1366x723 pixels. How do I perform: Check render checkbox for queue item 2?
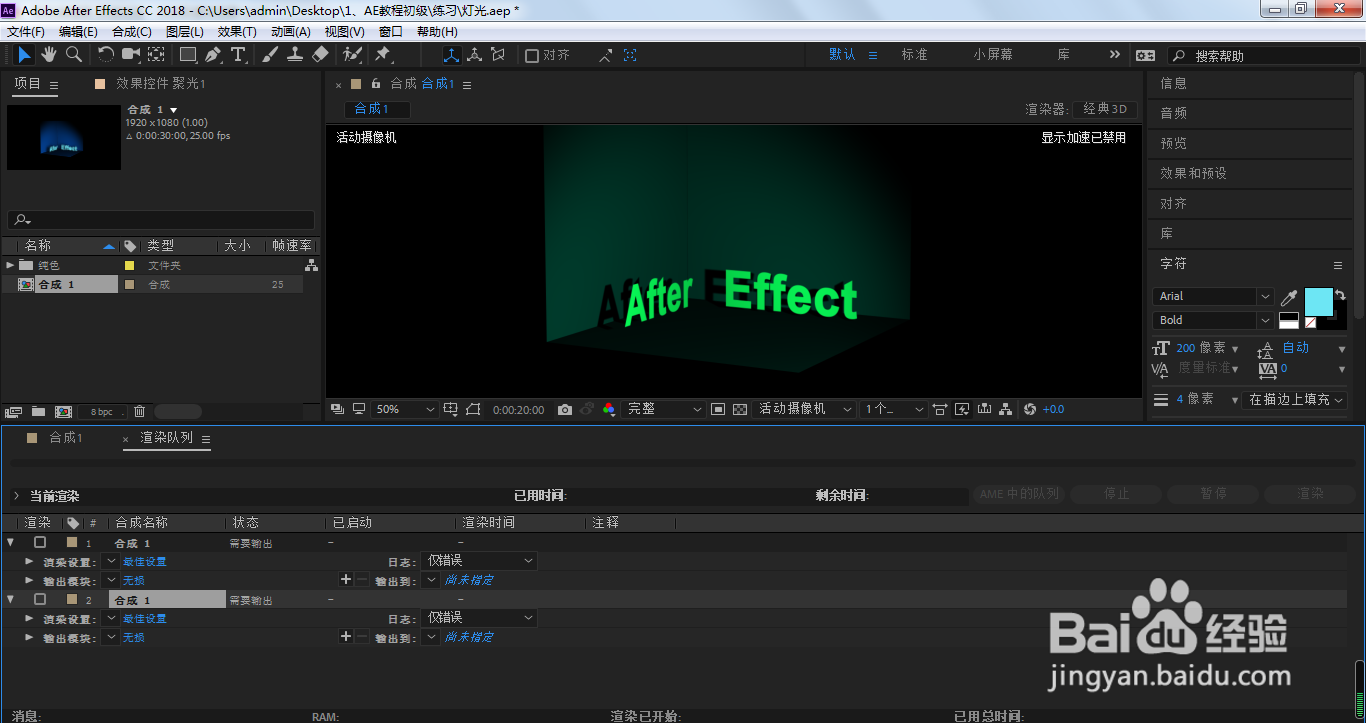(x=40, y=599)
